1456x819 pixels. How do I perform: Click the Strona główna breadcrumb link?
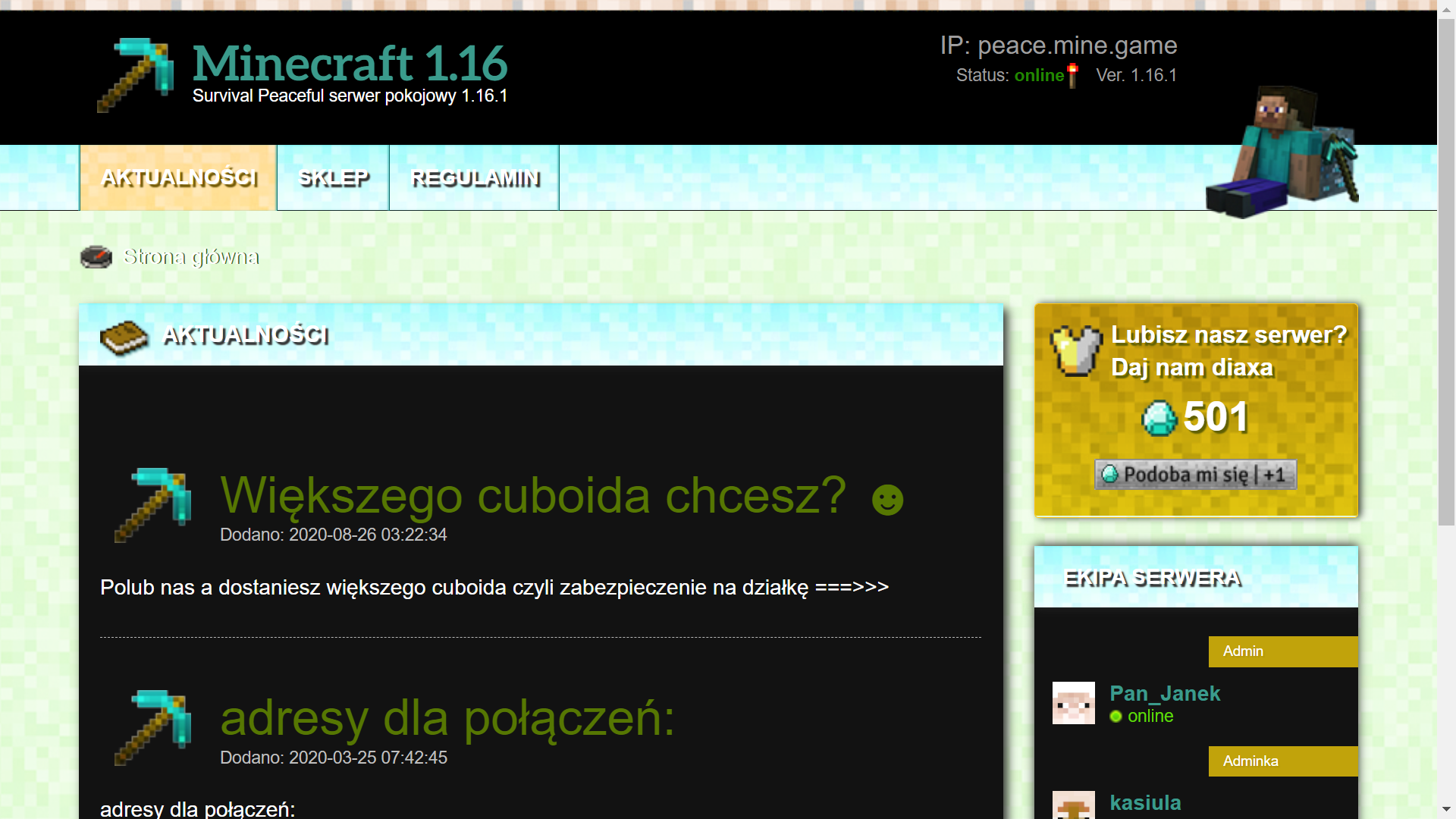[x=192, y=257]
